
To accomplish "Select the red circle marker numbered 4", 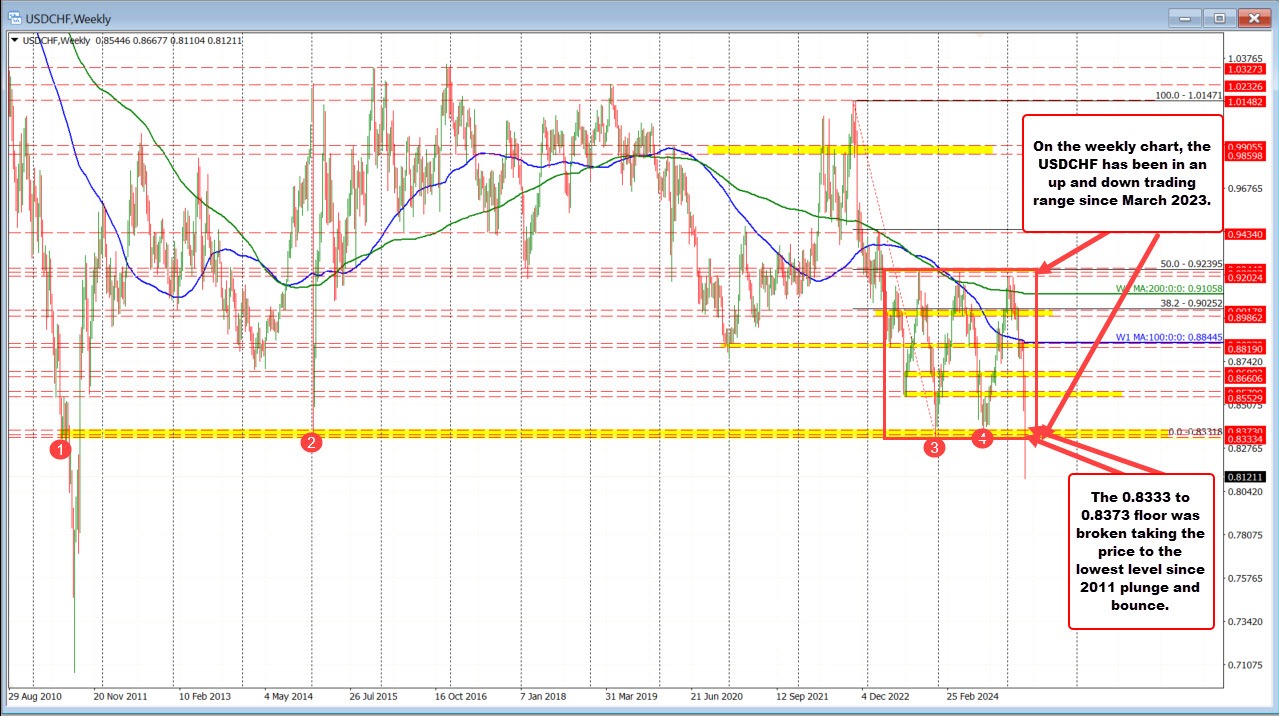I will [983, 437].
